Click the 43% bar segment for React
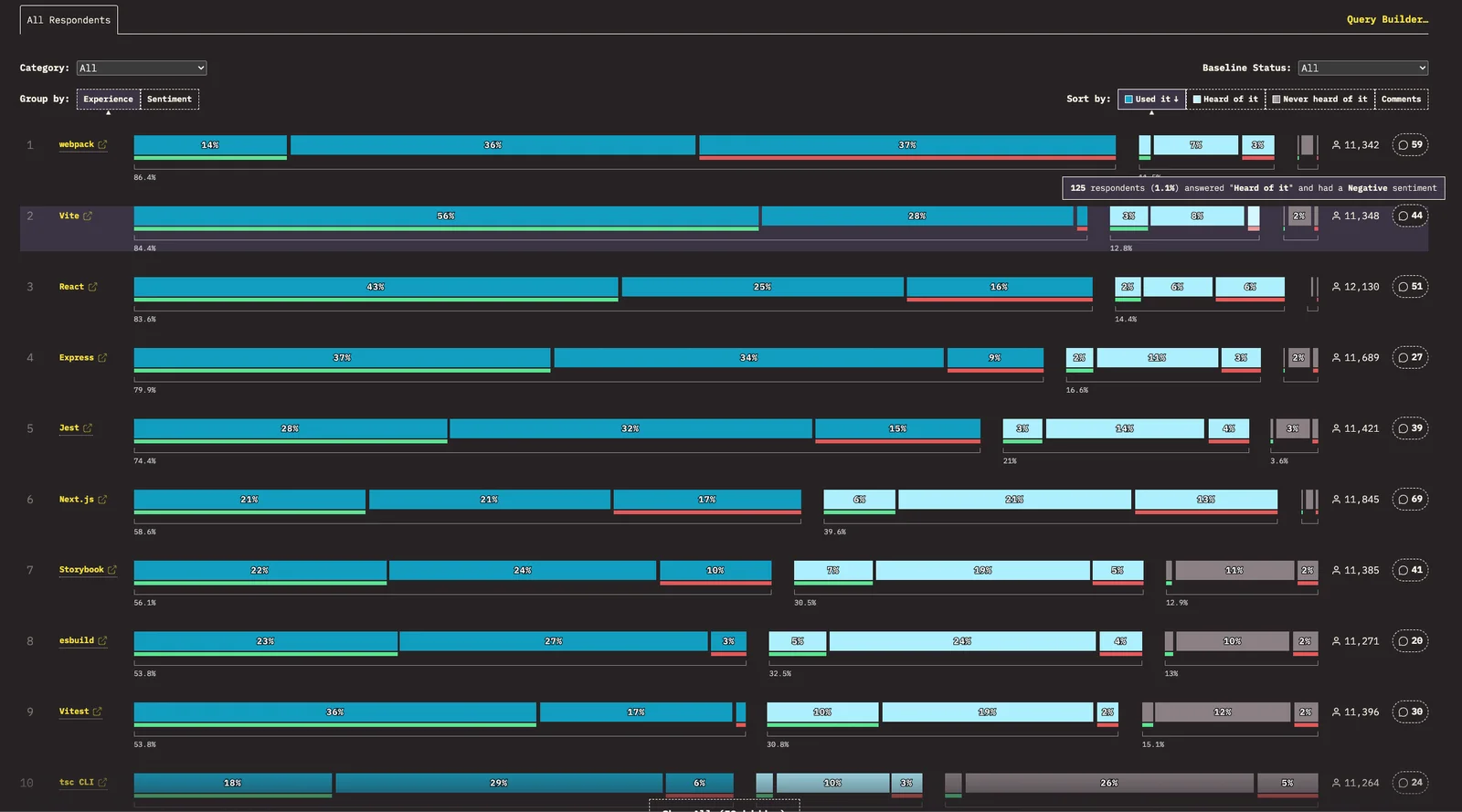Viewport: 1462px width, 812px height. (x=376, y=287)
